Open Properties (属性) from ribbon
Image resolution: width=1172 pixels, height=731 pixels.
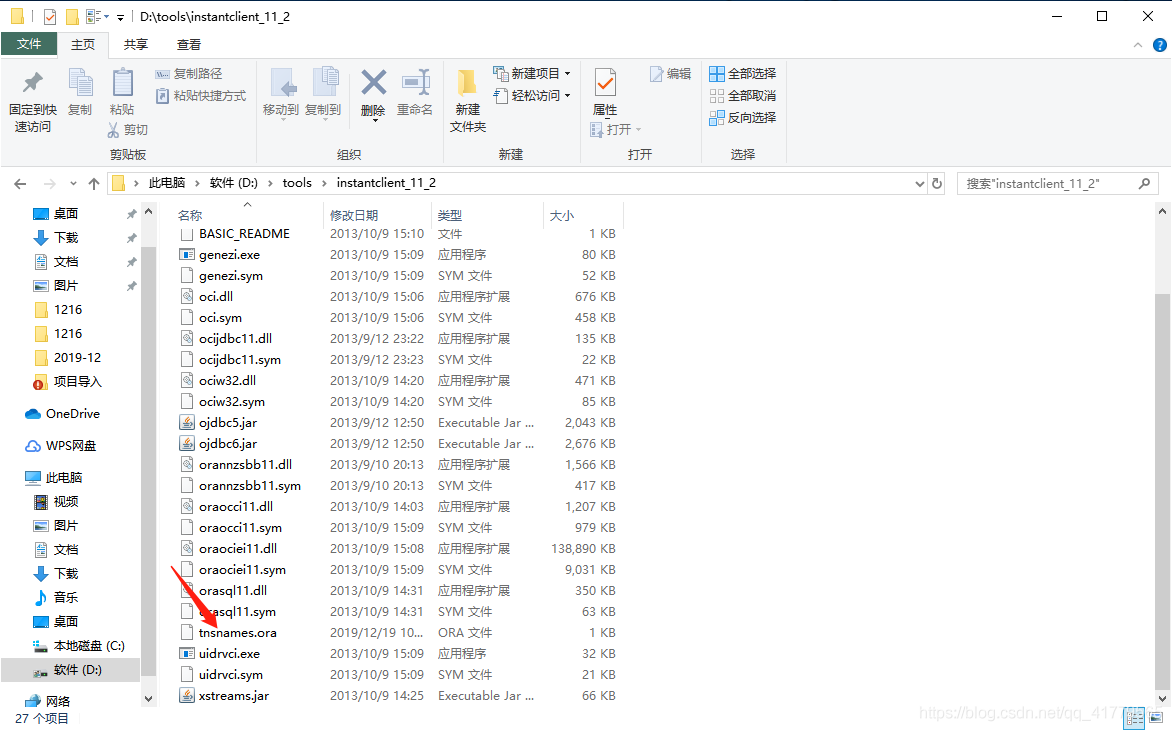point(605,93)
